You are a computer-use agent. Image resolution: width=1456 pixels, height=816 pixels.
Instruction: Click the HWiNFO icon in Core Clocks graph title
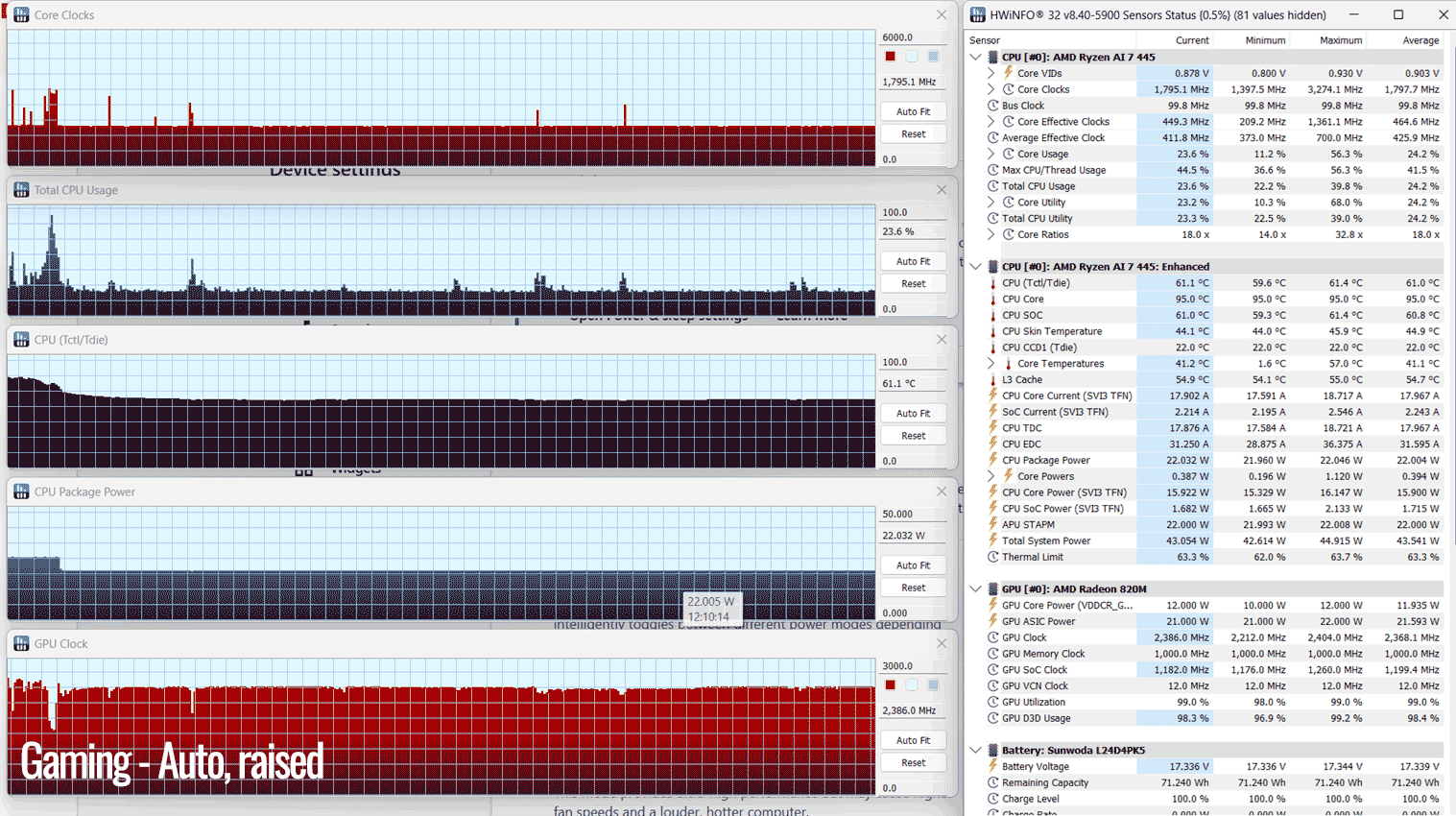tap(21, 15)
